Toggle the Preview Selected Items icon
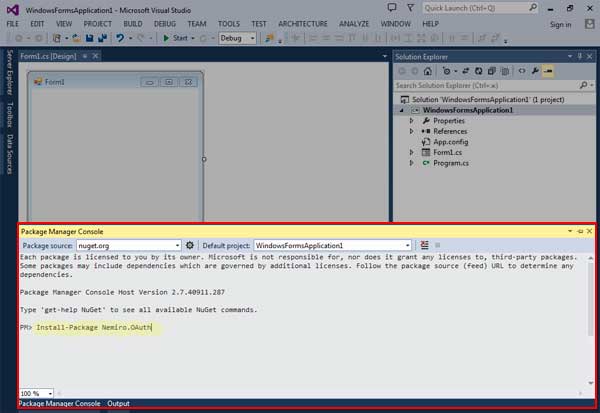Screen dimensions: 600x413 click(548, 71)
